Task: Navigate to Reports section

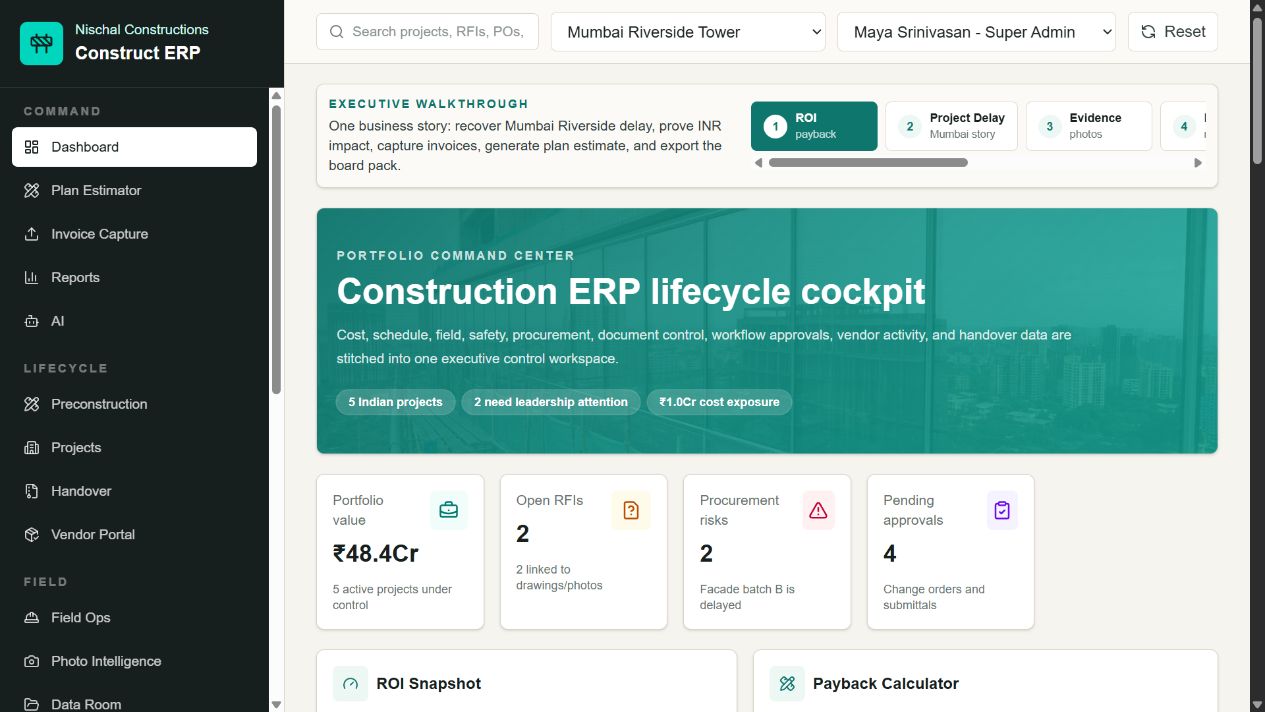Action: [134, 277]
